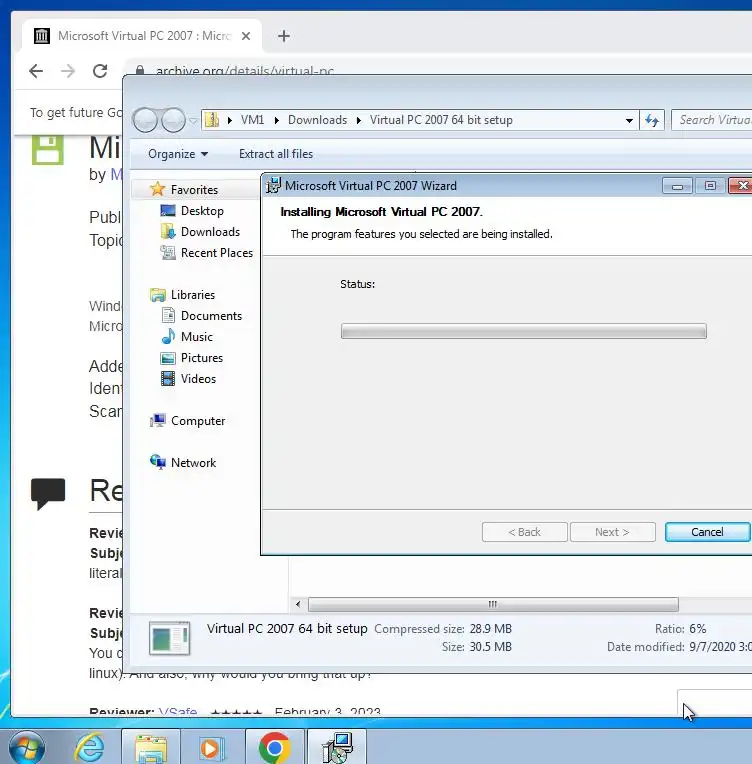Click Explorer forward navigation button
Image resolution: width=752 pixels, height=764 pixels.
click(174, 120)
